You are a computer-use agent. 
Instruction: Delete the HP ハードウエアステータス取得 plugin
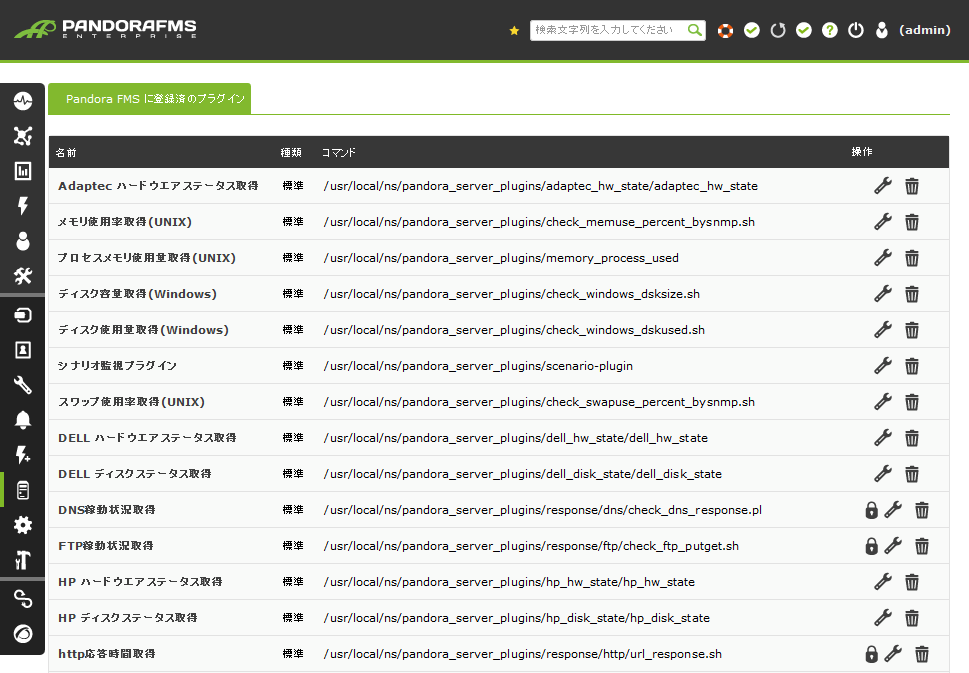tap(912, 582)
